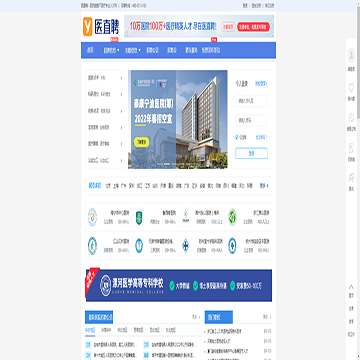Screen dimensions: 360x360
Task: Select first region tab under recruitment announcements
Action: (x=90, y=330)
